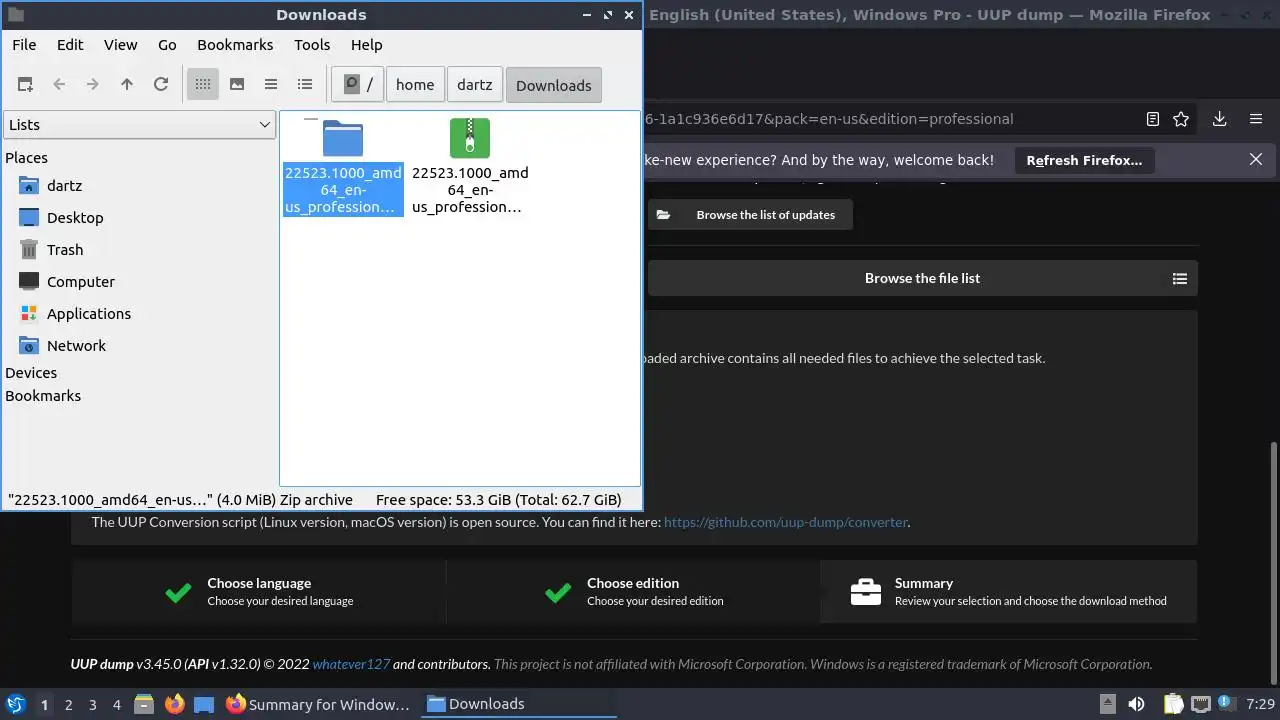
Task: Open the Bookmarks menu
Action: [235, 45]
